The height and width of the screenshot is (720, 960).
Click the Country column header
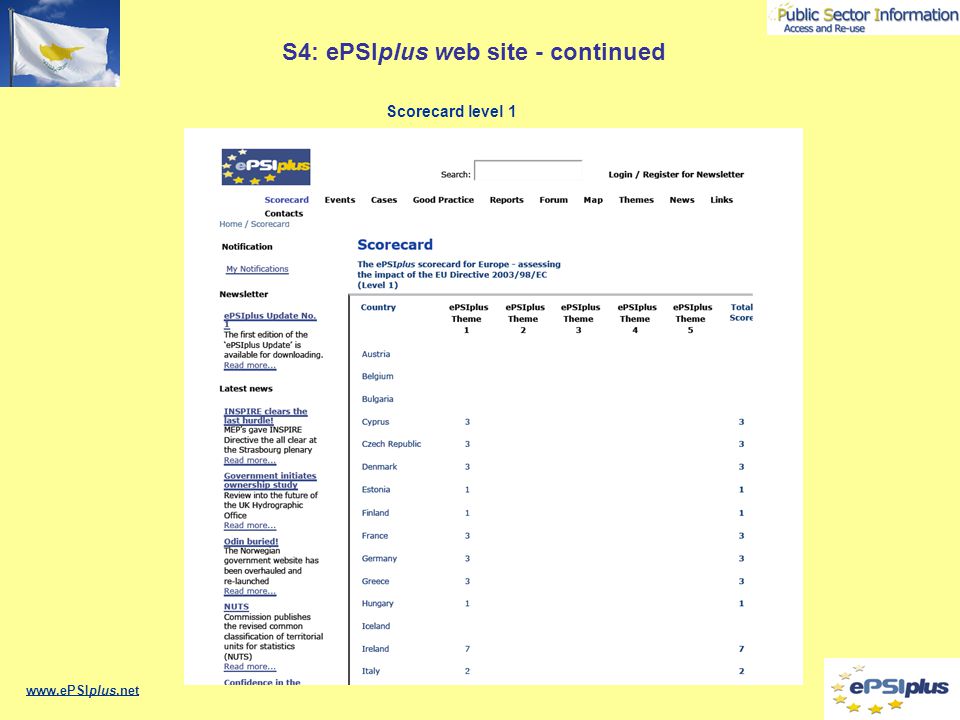tap(378, 307)
